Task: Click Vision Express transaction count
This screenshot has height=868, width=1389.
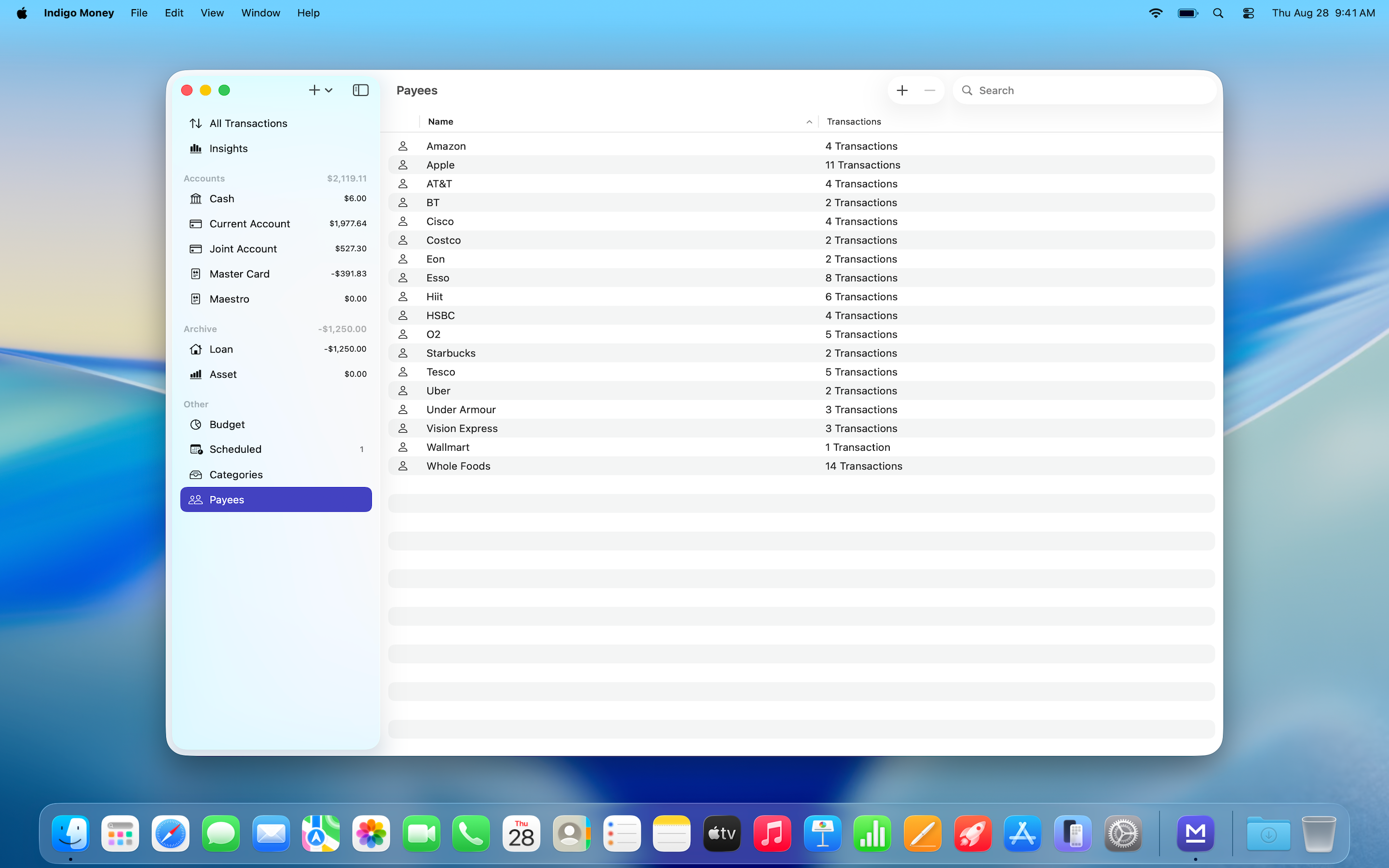Action: [x=861, y=429]
